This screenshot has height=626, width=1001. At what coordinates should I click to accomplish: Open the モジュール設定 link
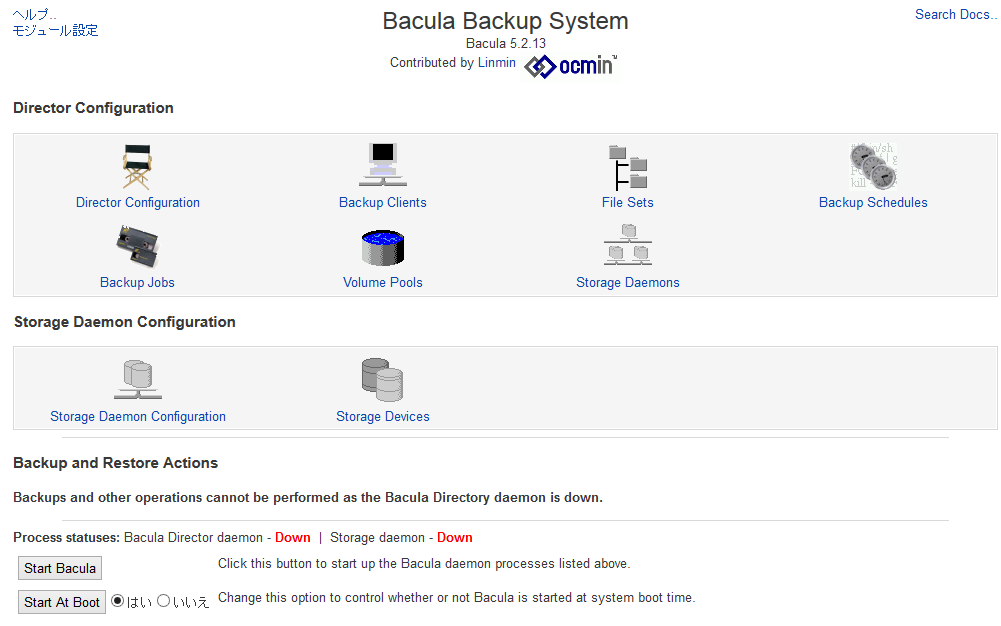[56, 30]
